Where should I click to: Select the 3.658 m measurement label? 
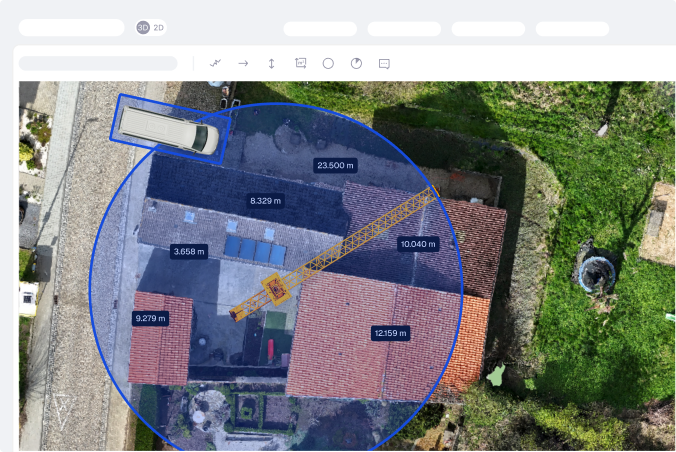click(189, 252)
